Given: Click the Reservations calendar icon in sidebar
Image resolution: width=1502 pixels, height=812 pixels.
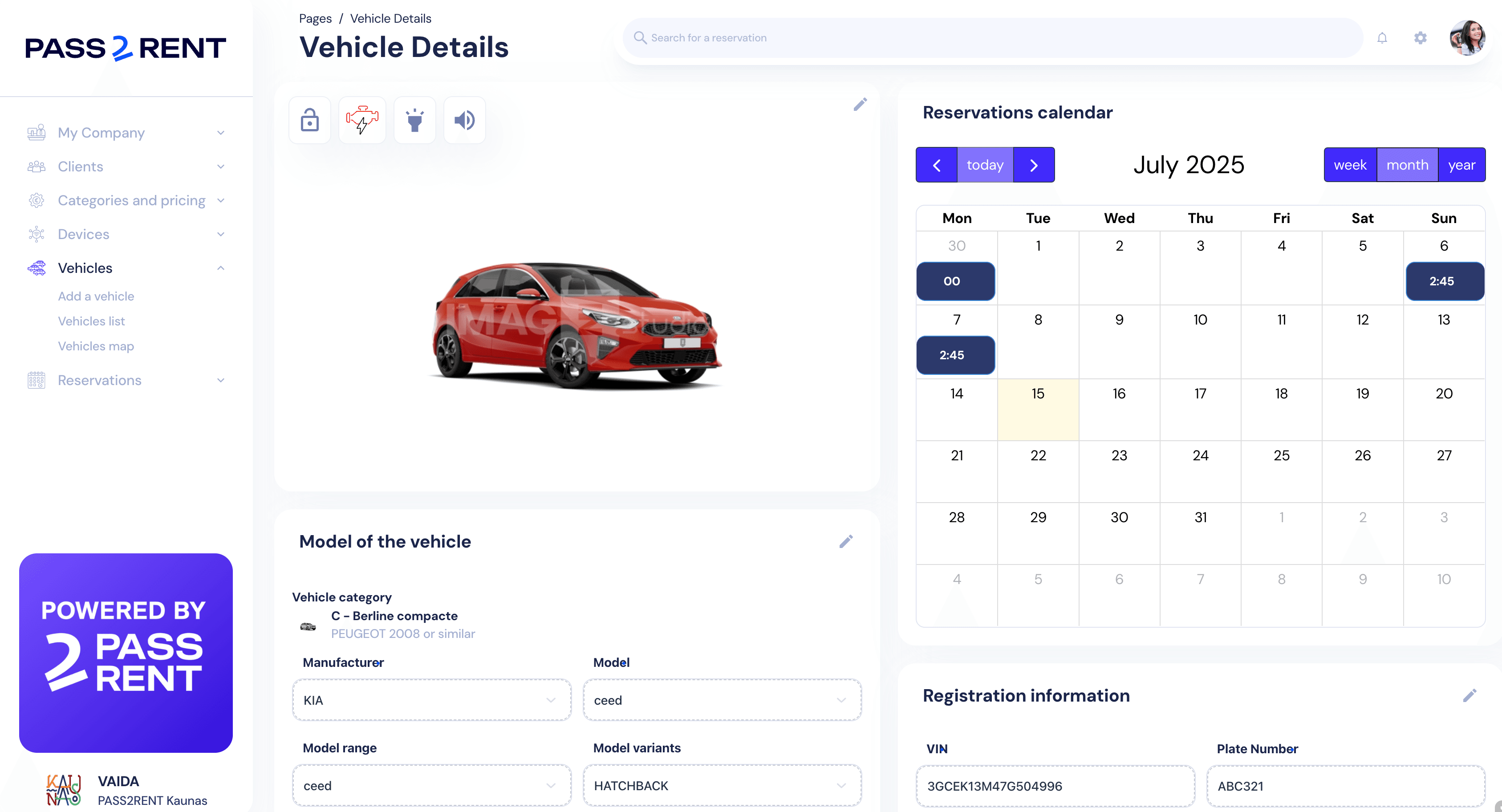Looking at the screenshot, I should click(x=36, y=380).
